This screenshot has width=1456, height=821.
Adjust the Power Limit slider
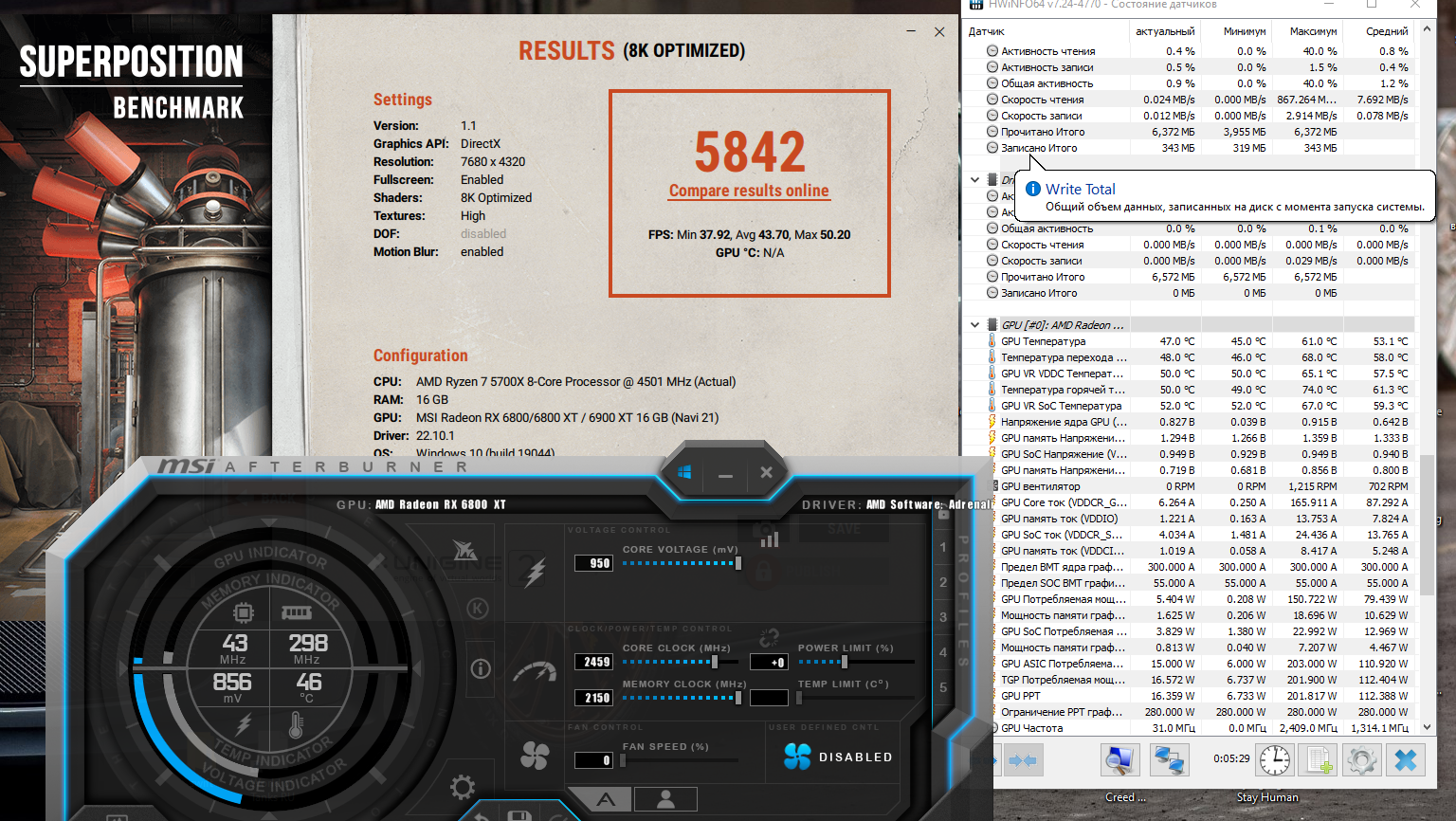(x=856, y=662)
